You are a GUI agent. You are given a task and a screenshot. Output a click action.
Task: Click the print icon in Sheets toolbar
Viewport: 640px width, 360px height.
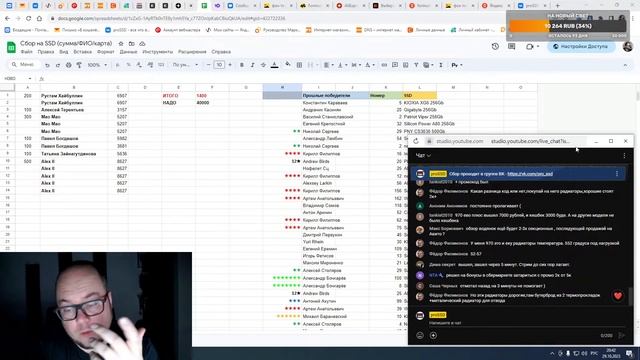tap(68, 65)
